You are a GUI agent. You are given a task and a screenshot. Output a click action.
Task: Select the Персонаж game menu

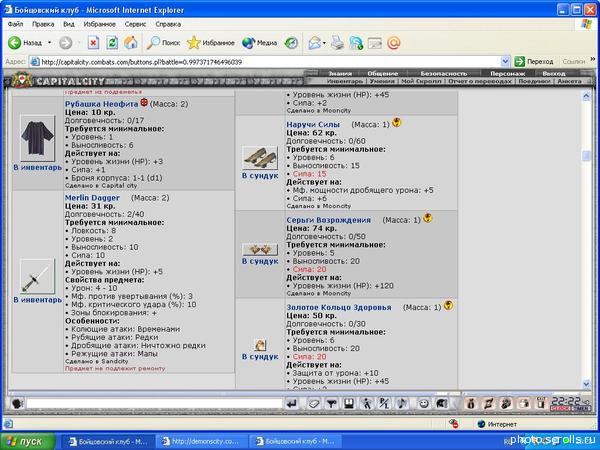click(508, 73)
